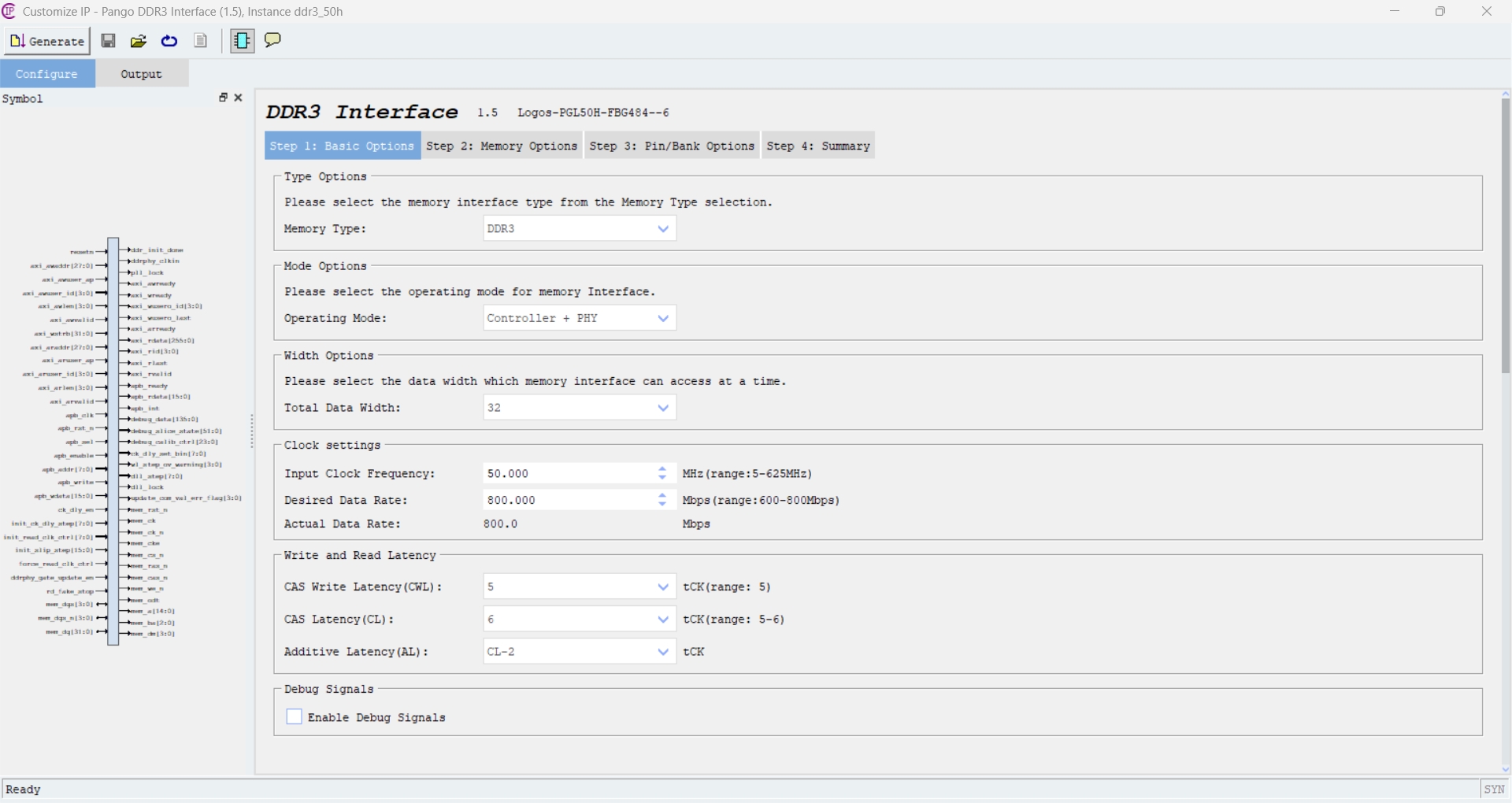Click the Customize IP application icon in title bar
The height and width of the screenshot is (803, 1512).
coord(9,11)
